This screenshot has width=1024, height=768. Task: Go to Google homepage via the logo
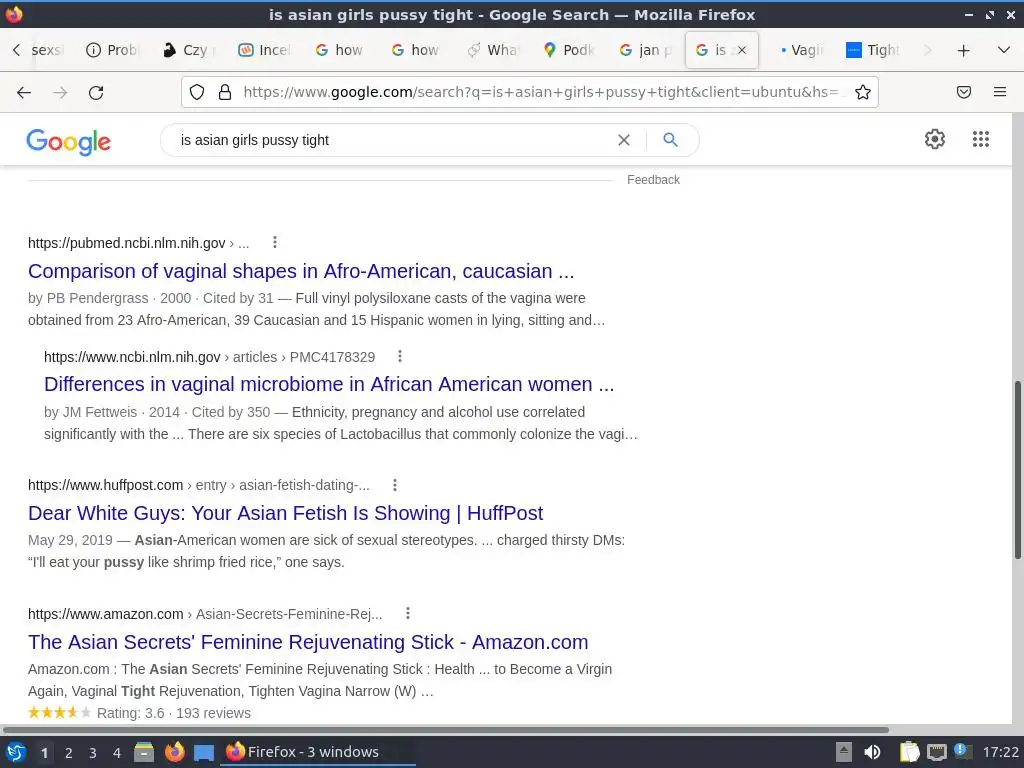coord(69,141)
